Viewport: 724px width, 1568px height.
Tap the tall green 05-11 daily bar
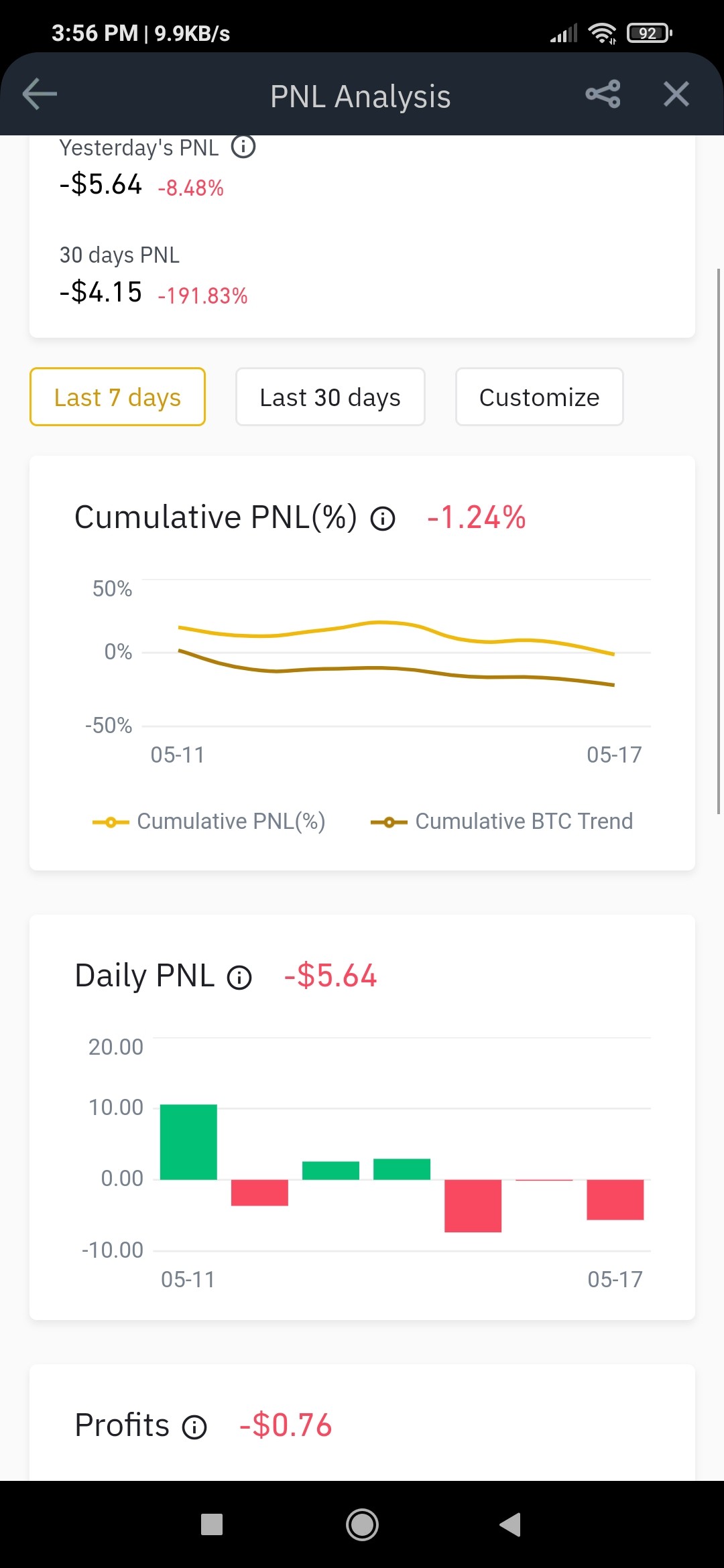188,1142
